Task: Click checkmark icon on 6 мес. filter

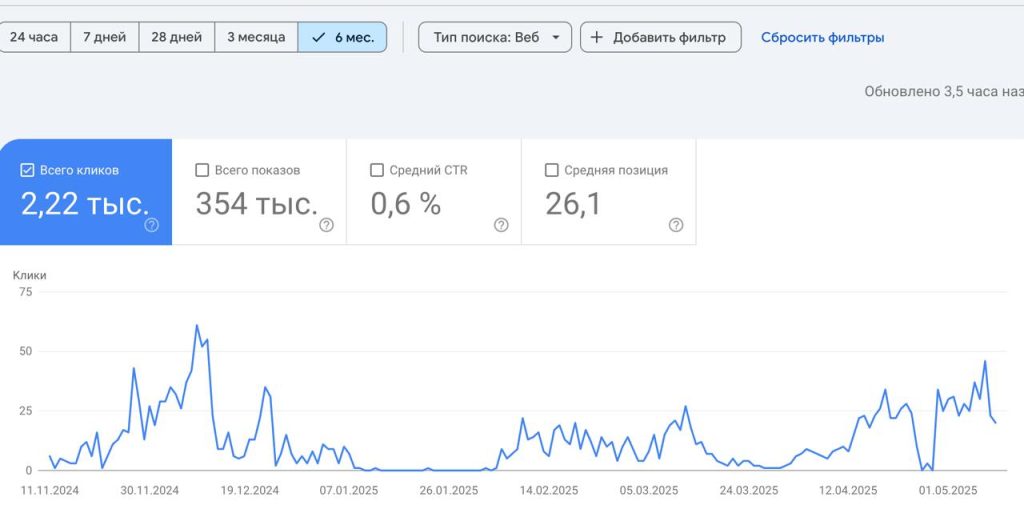Action: point(318,37)
